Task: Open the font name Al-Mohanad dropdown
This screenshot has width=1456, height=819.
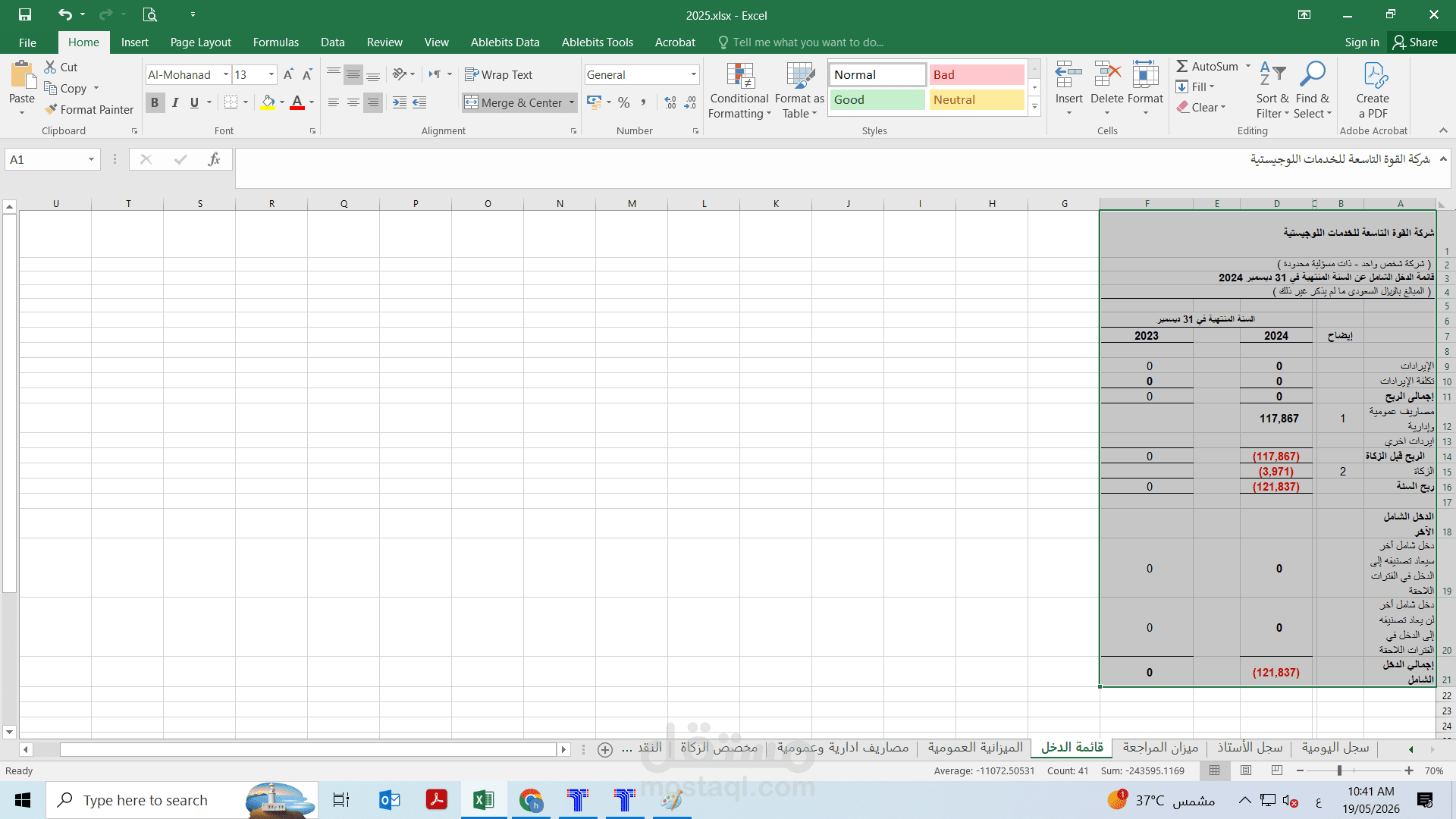Action: pyautogui.click(x=226, y=74)
